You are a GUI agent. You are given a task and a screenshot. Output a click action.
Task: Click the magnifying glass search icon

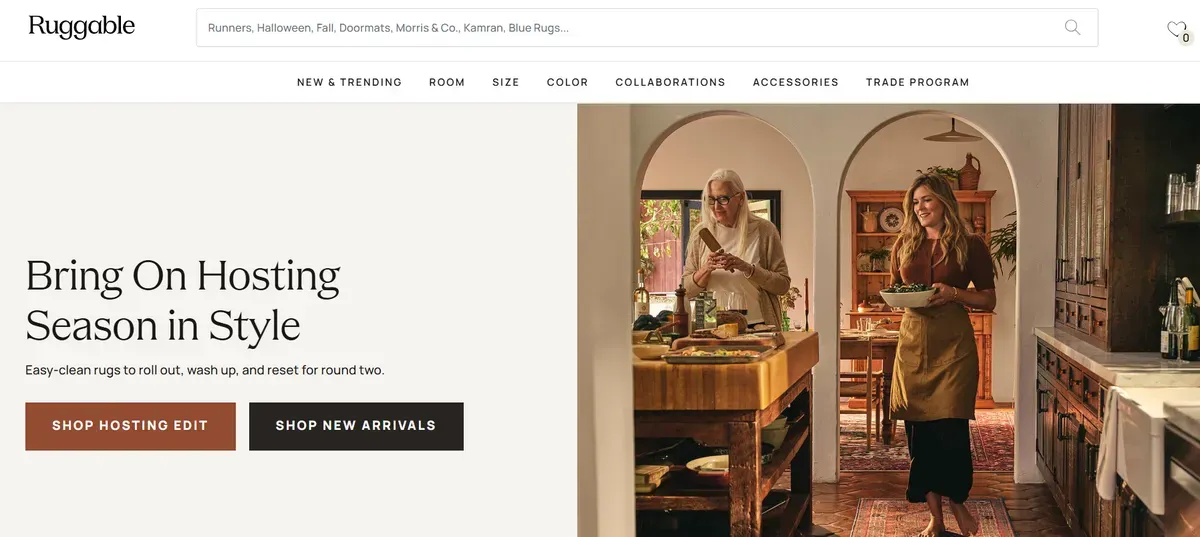(1072, 28)
